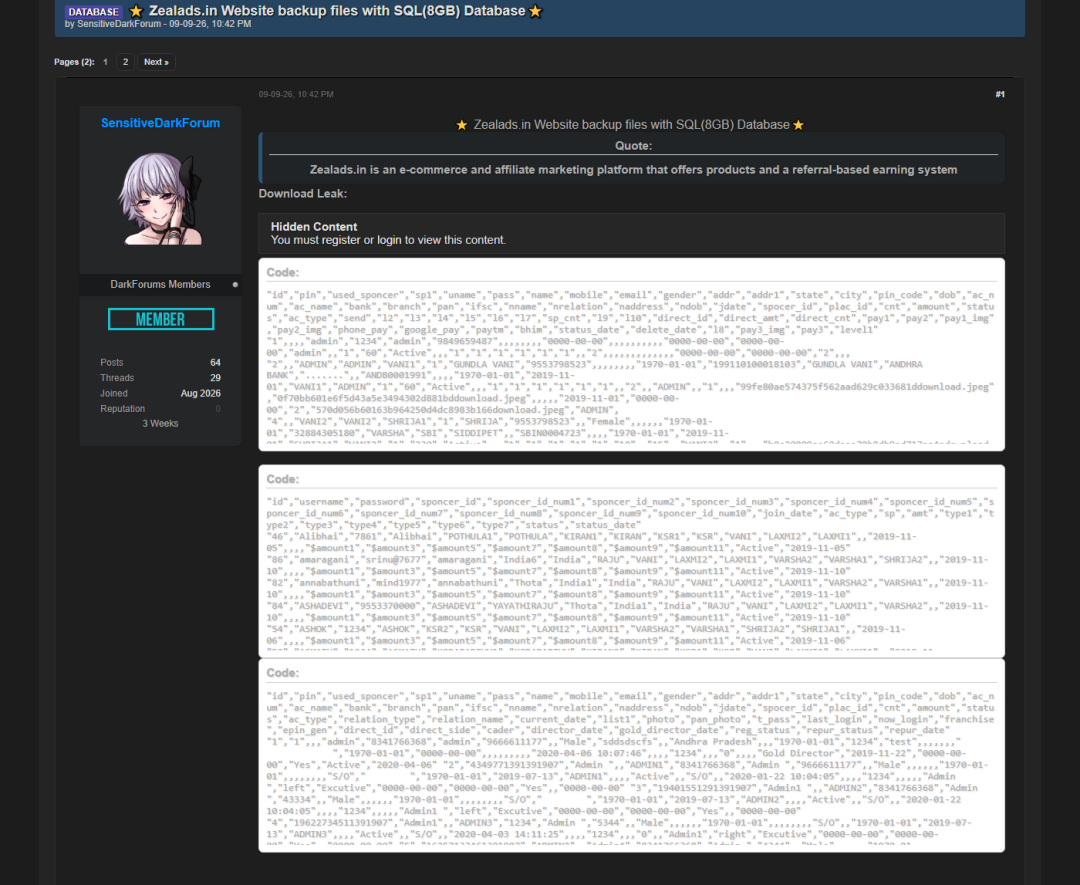The width and height of the screenshot is (1080, 885).
Task: Click the post timestamp 09-09-26, 10:42 PM
Action: coord(295,94)
